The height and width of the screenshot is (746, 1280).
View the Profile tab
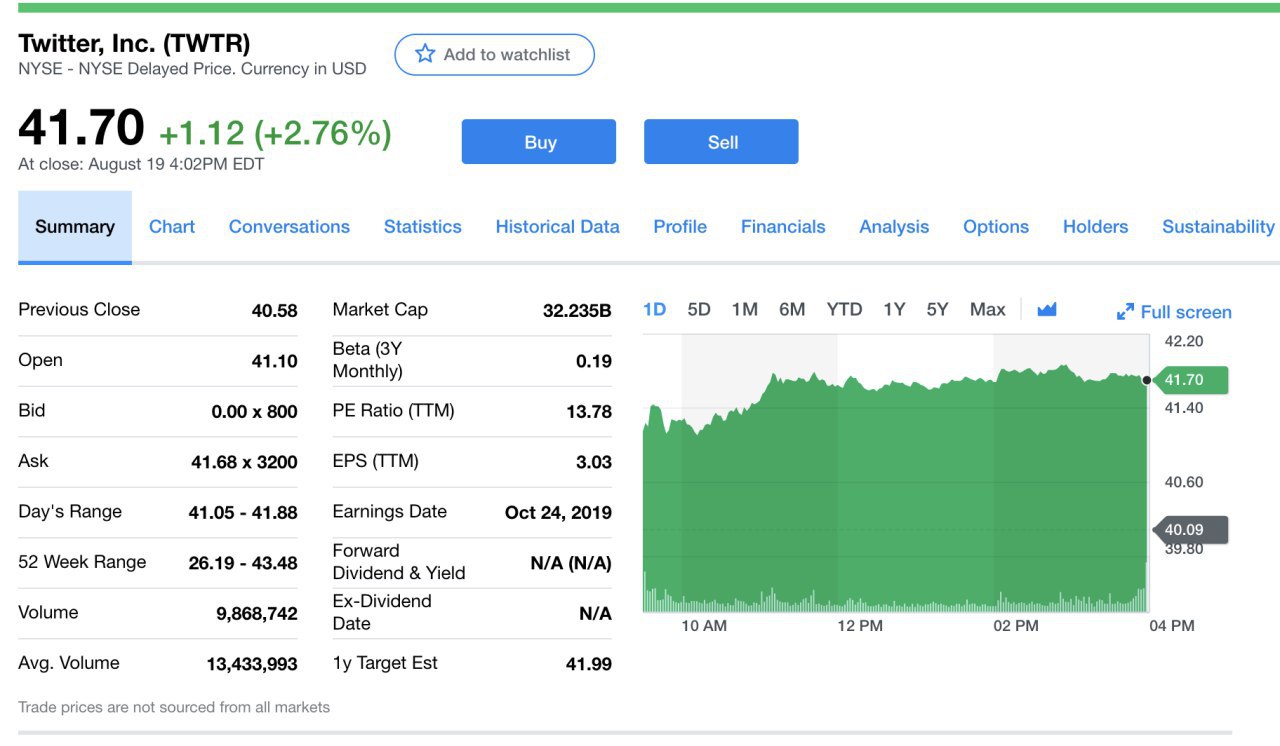pos(680,227)
